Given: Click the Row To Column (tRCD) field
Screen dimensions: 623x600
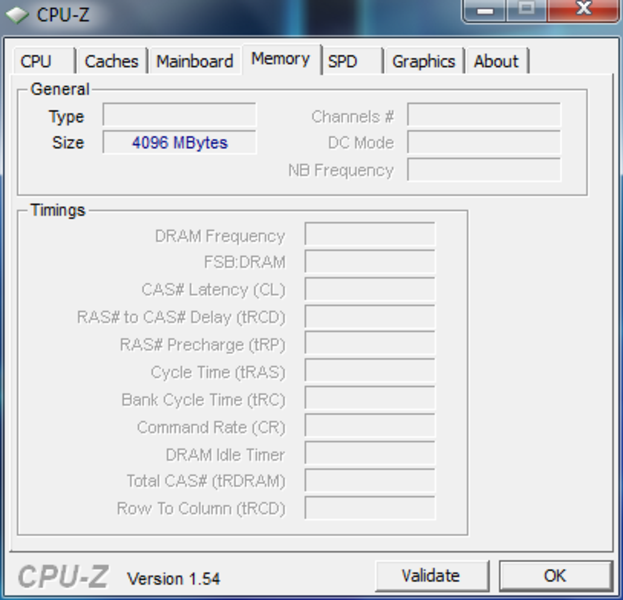Looking at the screenshot, I should pos(370,508).
